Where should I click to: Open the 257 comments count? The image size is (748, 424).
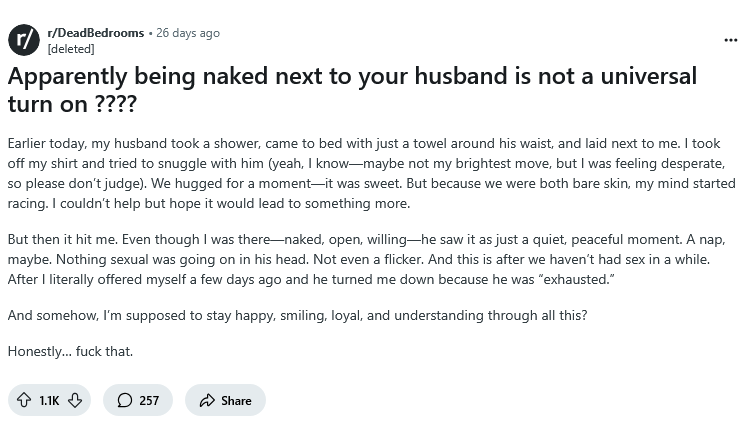click(149, 401)
